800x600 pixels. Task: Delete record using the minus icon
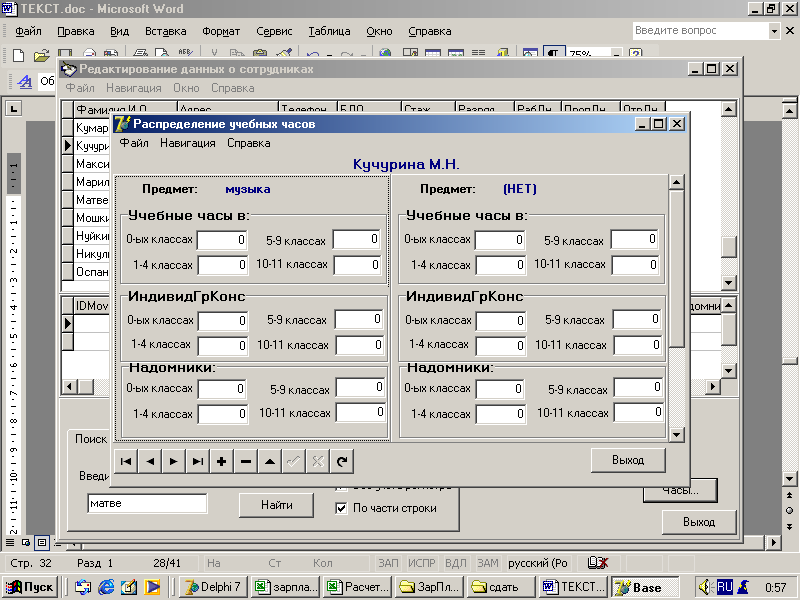[246, 462]
